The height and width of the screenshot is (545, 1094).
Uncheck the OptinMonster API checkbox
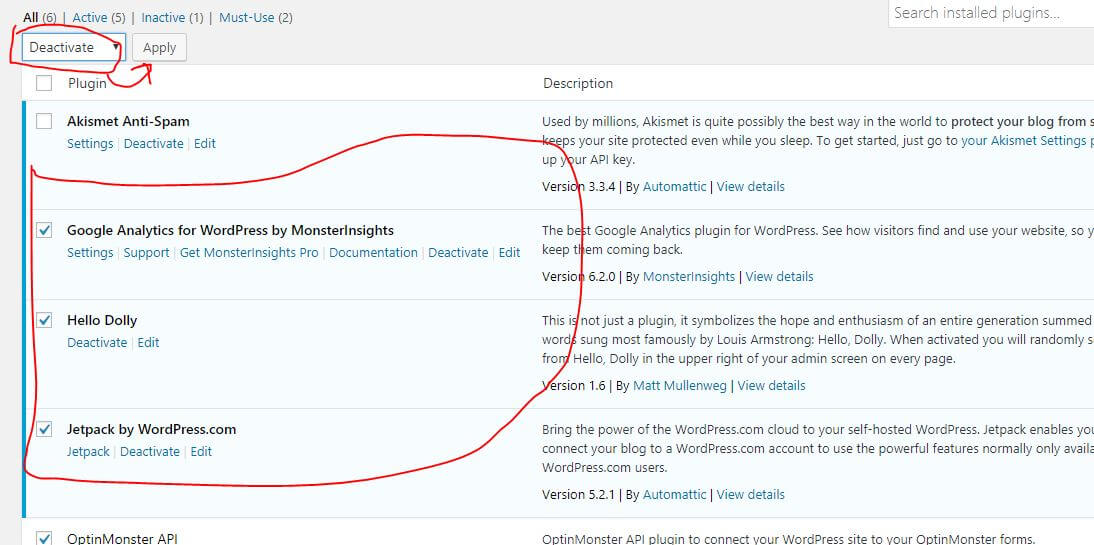coord(44,538)
